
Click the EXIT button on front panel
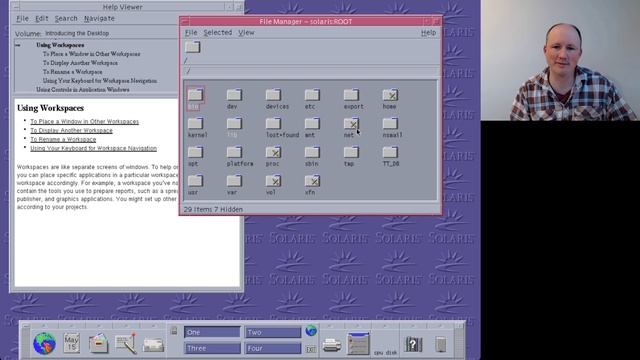click(x=311, y=349)
